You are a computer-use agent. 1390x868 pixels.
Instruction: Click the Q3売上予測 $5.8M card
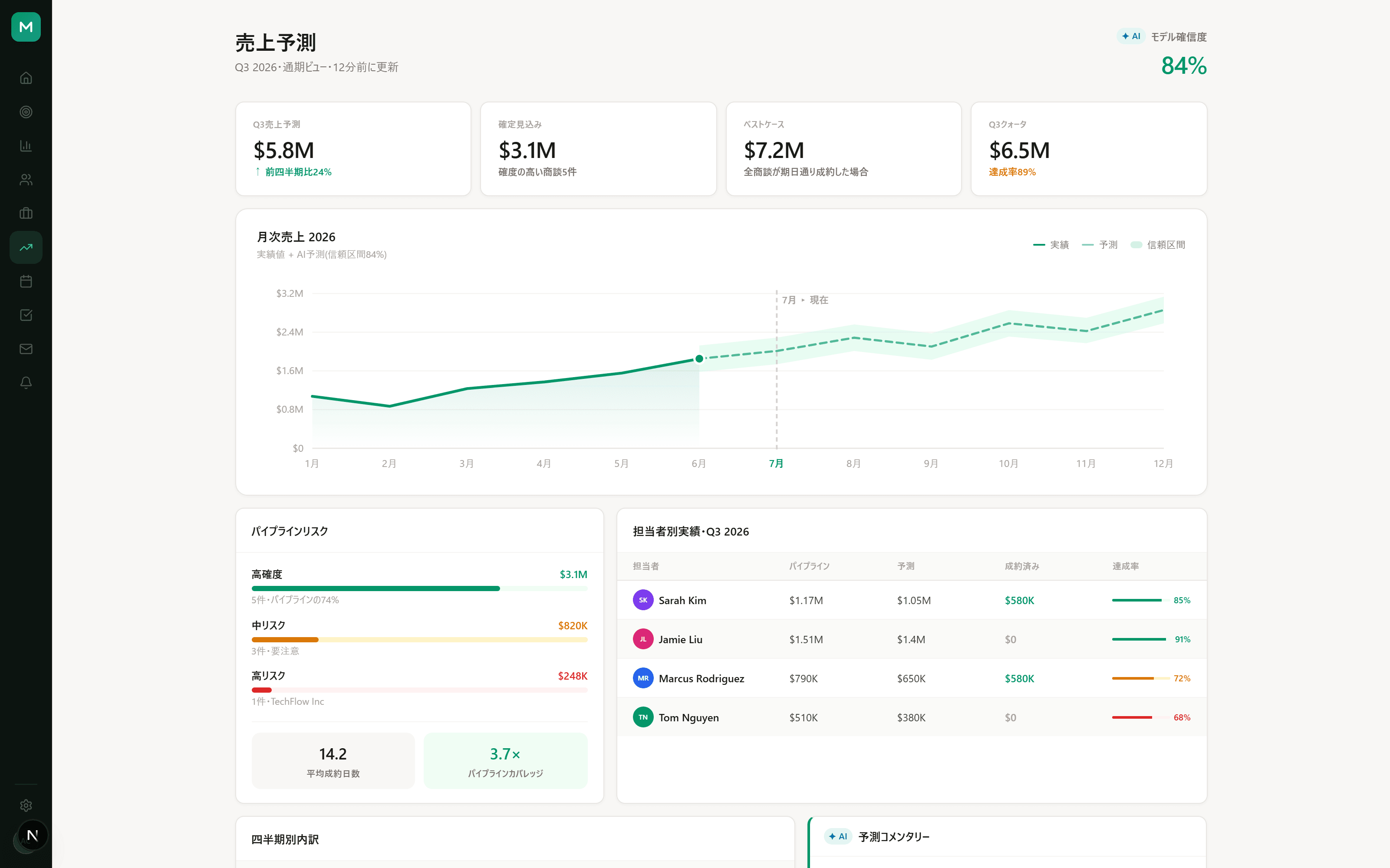tap(353, 149)
